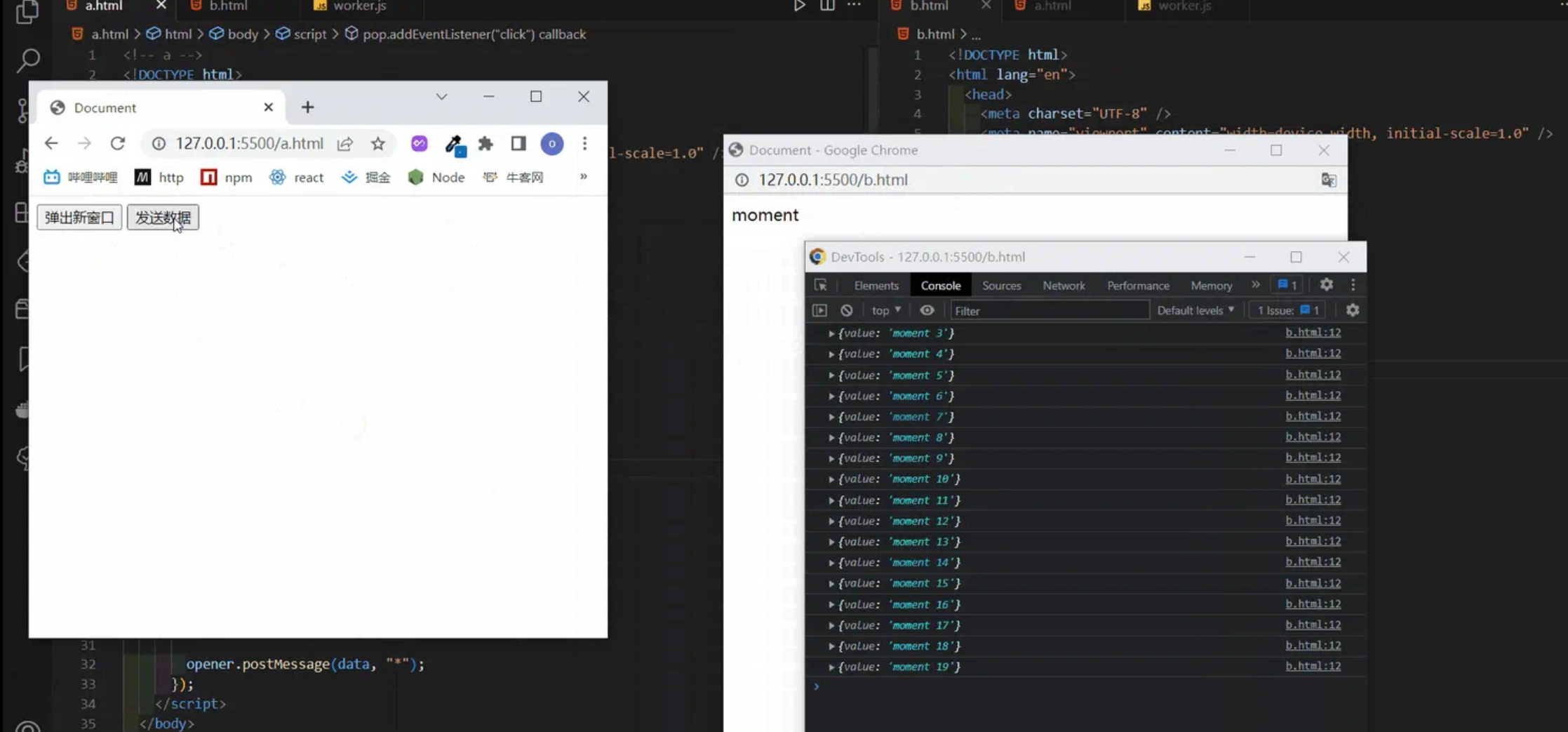Screen dimensions: 1568x732
Task: Open VS Code Search sidebar icon
Action: coord(27,60)
